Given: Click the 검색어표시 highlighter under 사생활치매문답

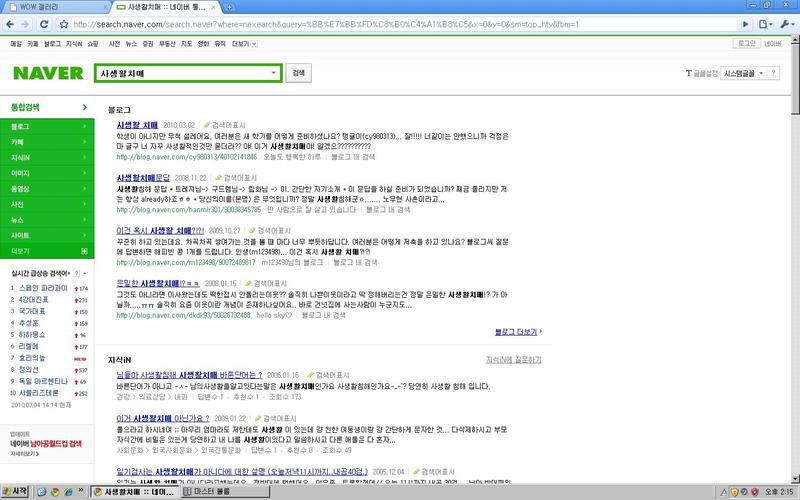Looking at the screenshot, I should point(236,178).
